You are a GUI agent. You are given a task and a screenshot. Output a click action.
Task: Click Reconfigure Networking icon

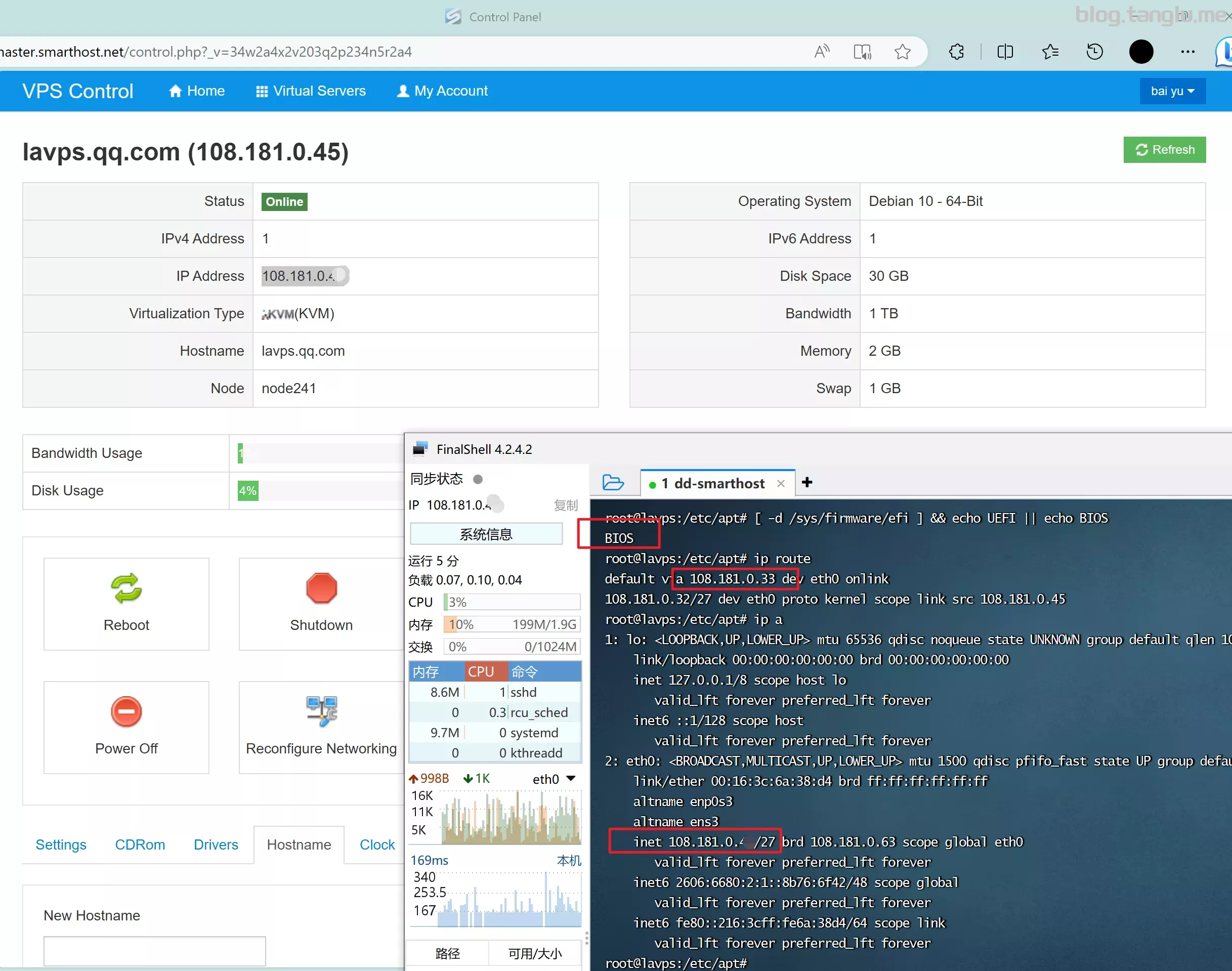[x=321, y=711]
